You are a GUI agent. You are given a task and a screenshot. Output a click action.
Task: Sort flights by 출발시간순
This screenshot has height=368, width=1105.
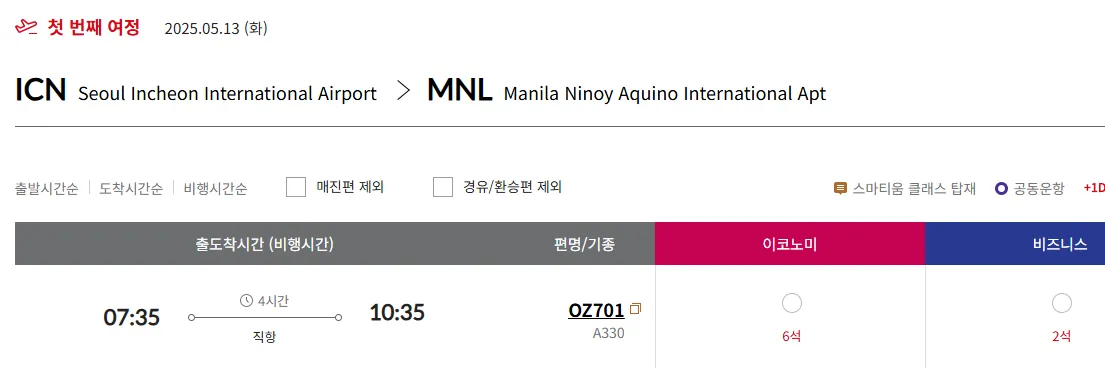(47, 189)
